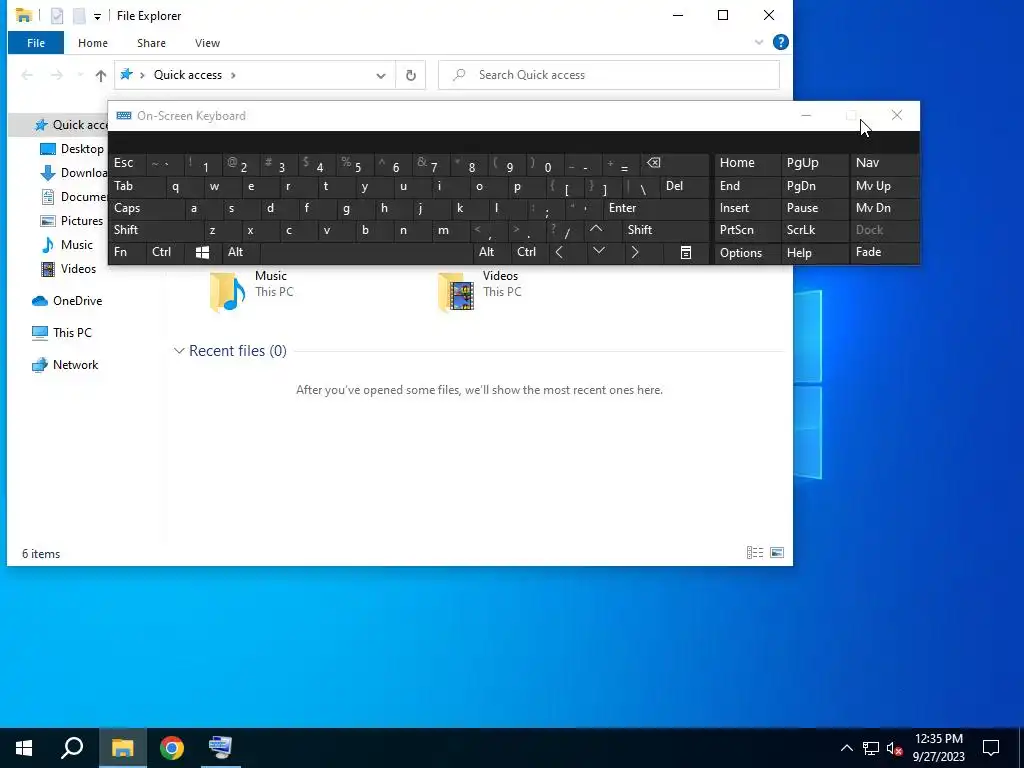Click the Search Quick access field
This screenshot has width=1024, height=768.
[x=609, y=75]
